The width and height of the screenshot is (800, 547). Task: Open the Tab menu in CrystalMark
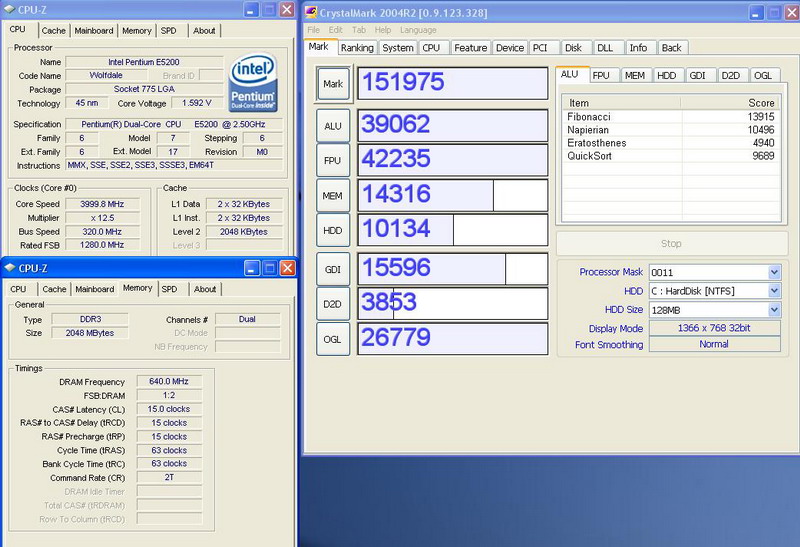click(x=359, y=30)
